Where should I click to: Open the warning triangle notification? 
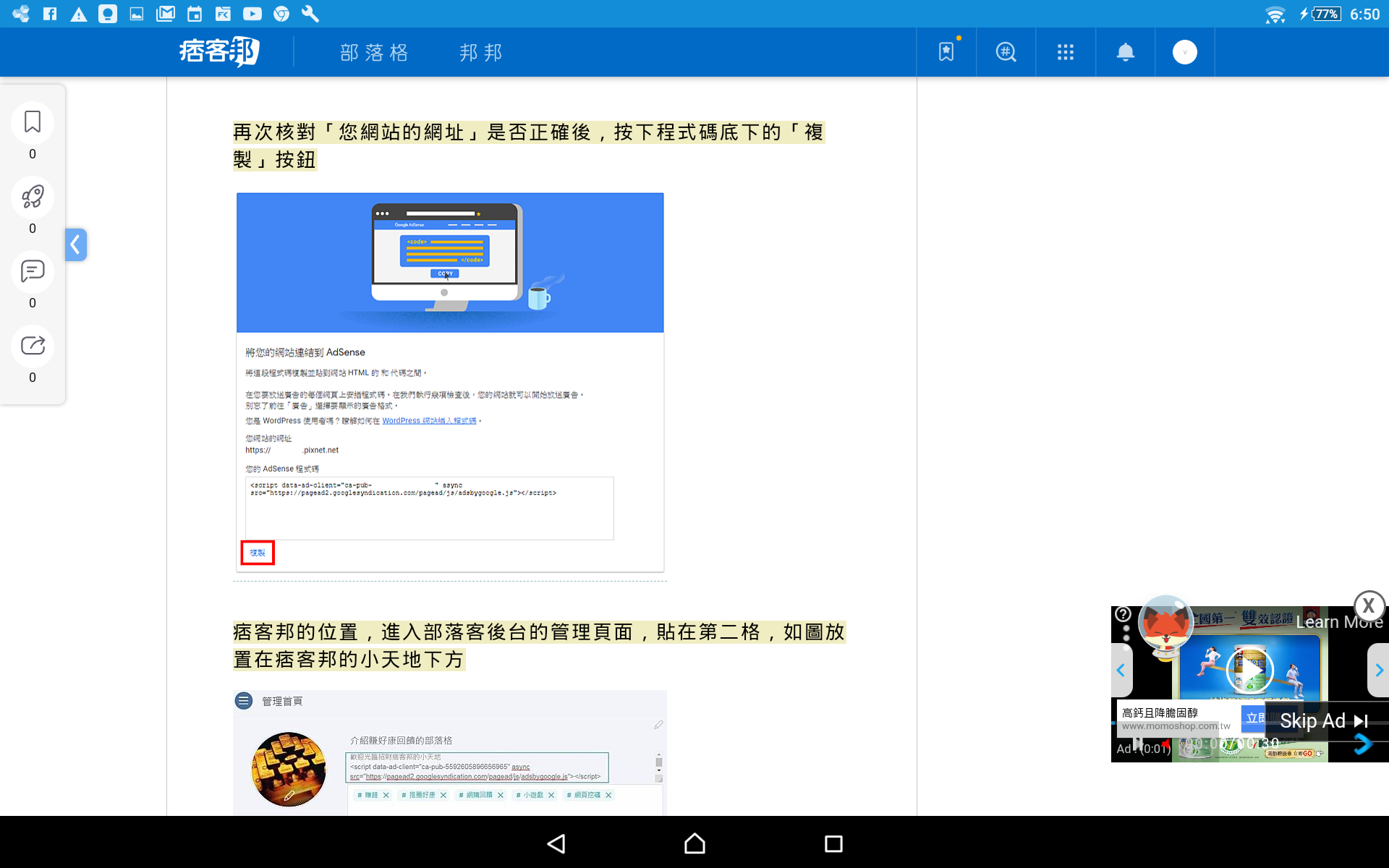click(79, 14)
